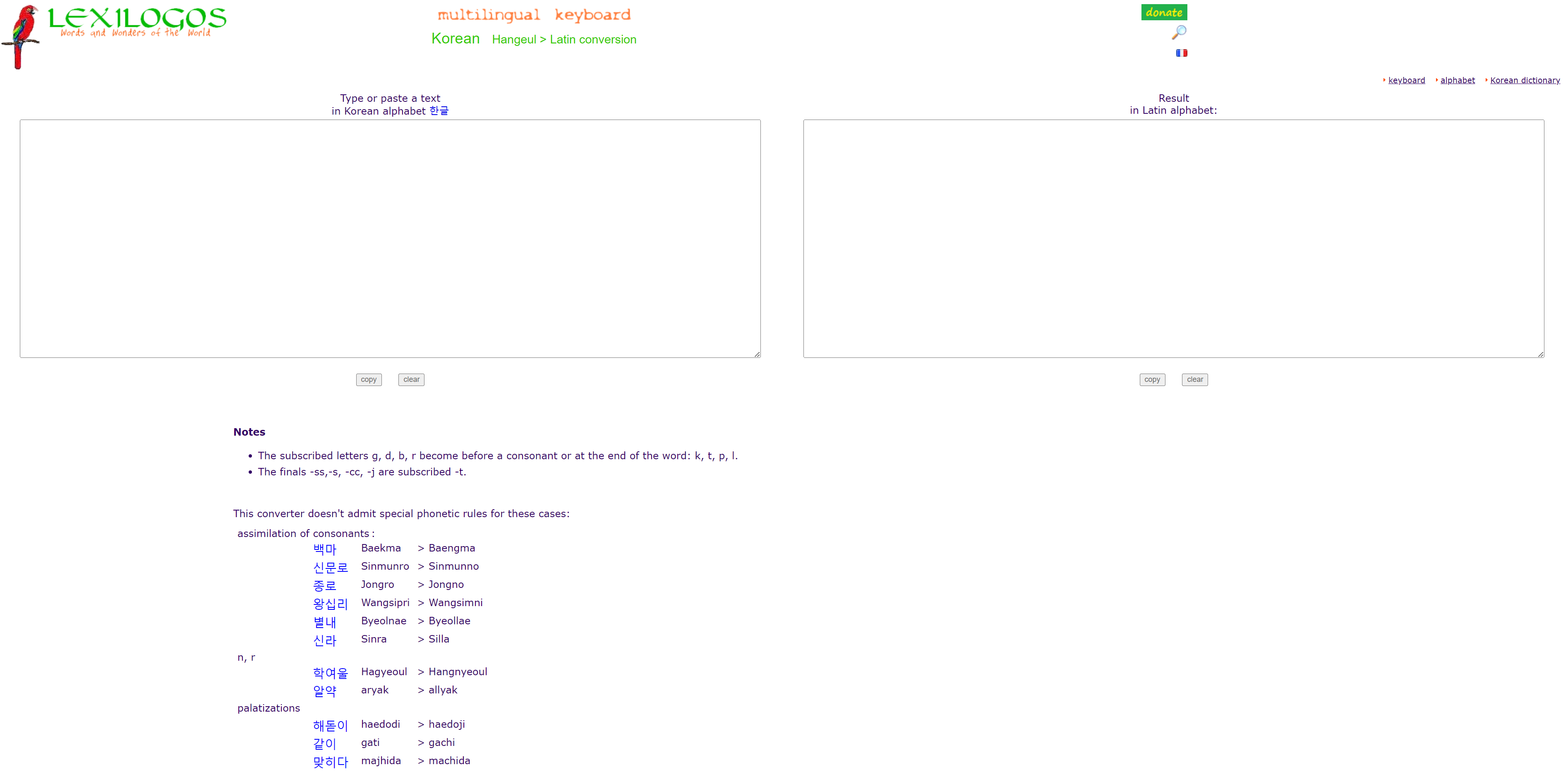This screenshot has height=772, width=1568.
Task: Clear the Latin result box
Action: (1194, 379)
